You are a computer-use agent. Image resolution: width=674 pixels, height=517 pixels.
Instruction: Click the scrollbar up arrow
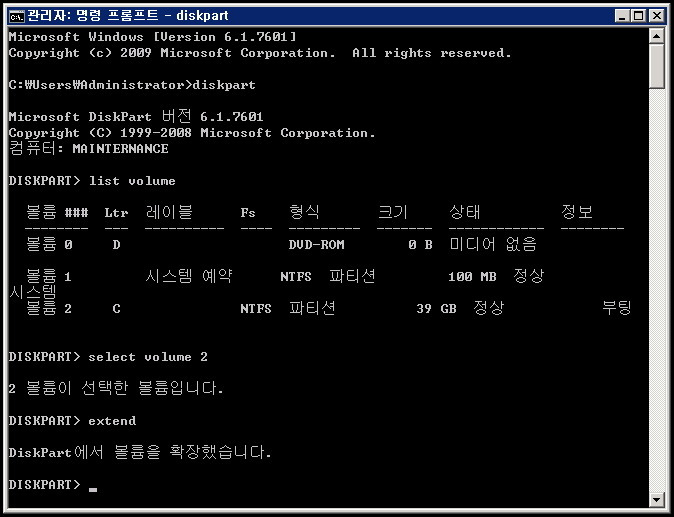coord(656,36)
